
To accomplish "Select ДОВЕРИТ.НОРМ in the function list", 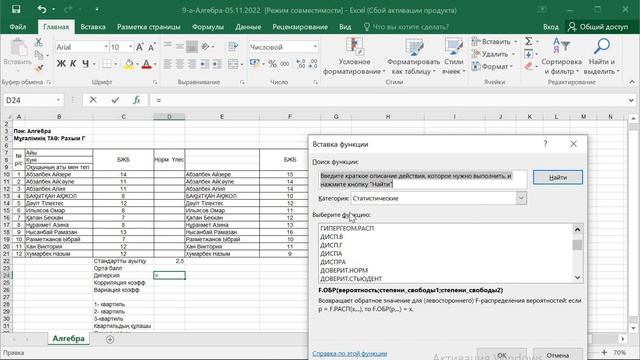I will tap(344, 270).
